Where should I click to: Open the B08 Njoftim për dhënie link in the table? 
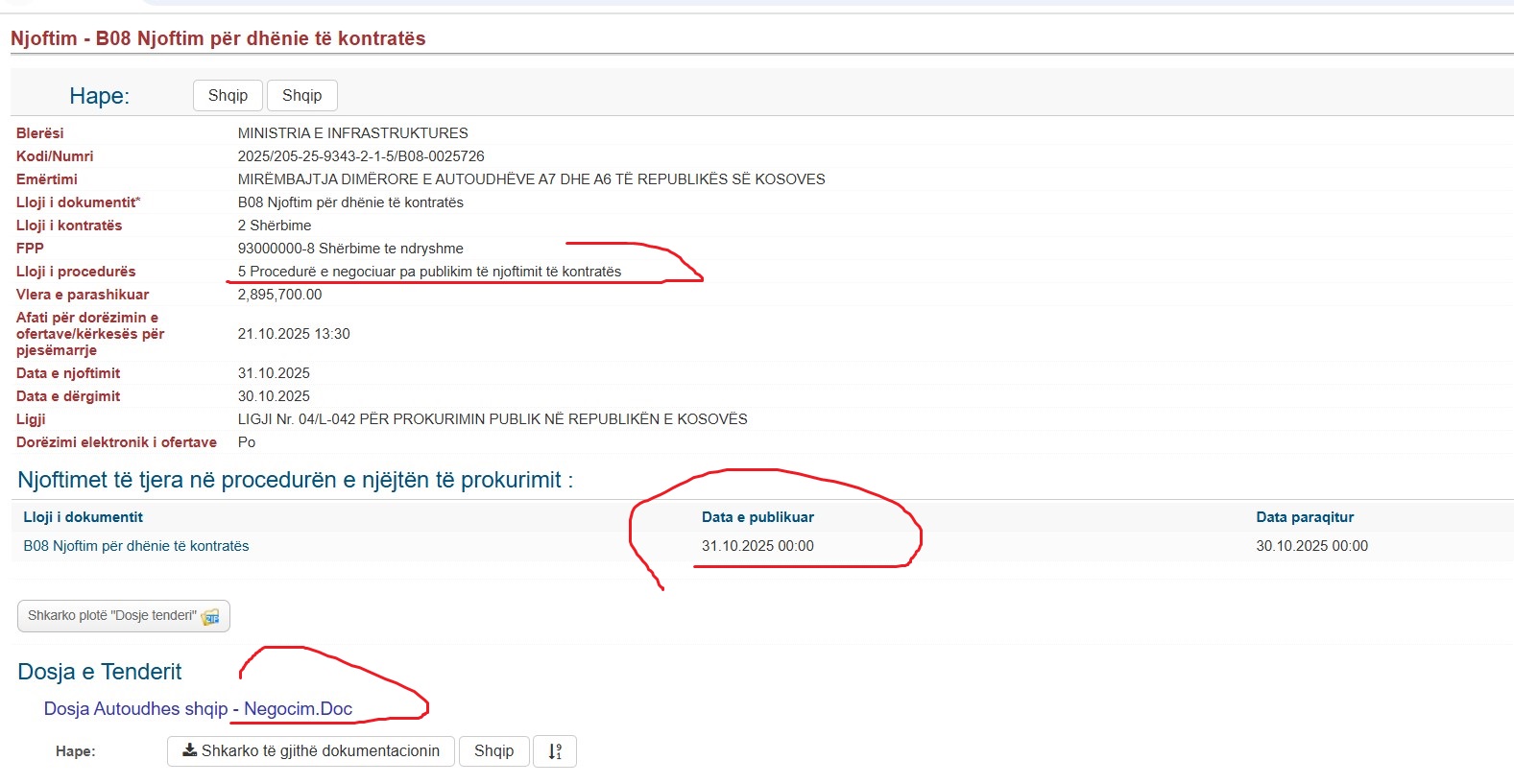click(136, 546)
